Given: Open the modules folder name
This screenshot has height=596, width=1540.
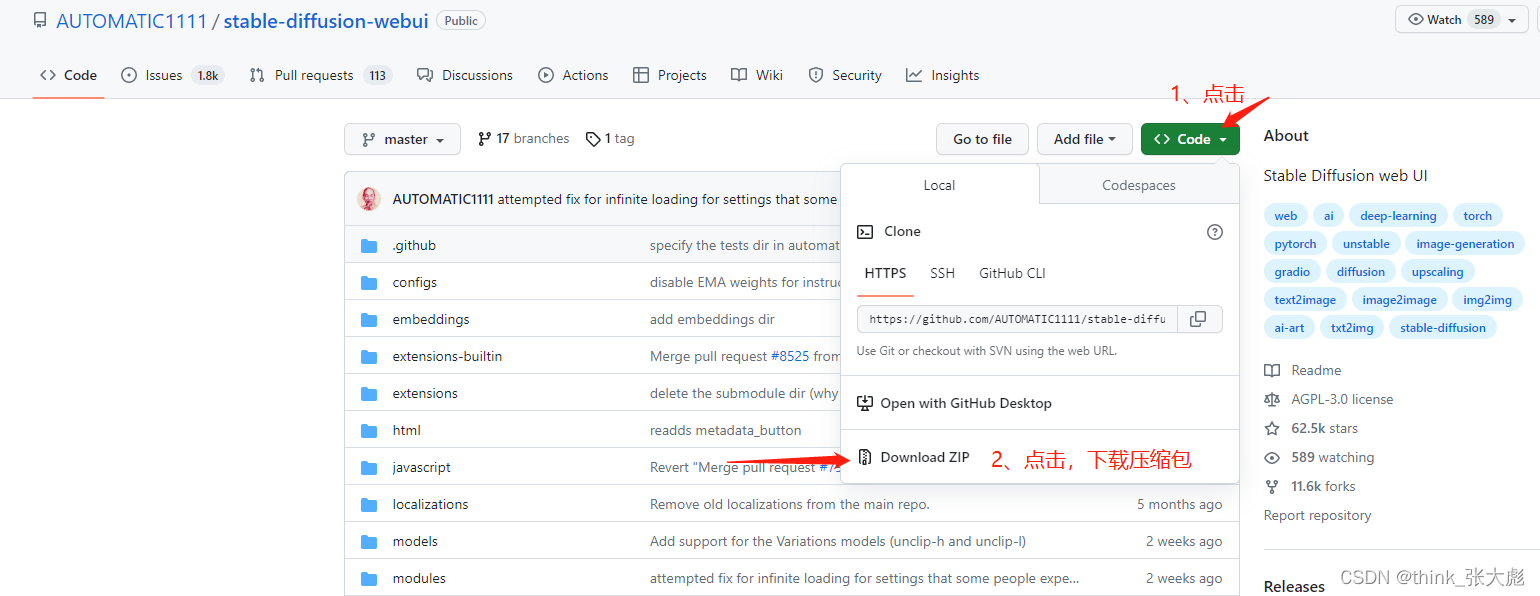Looking at the screenshot, I should tap(419, 578).
